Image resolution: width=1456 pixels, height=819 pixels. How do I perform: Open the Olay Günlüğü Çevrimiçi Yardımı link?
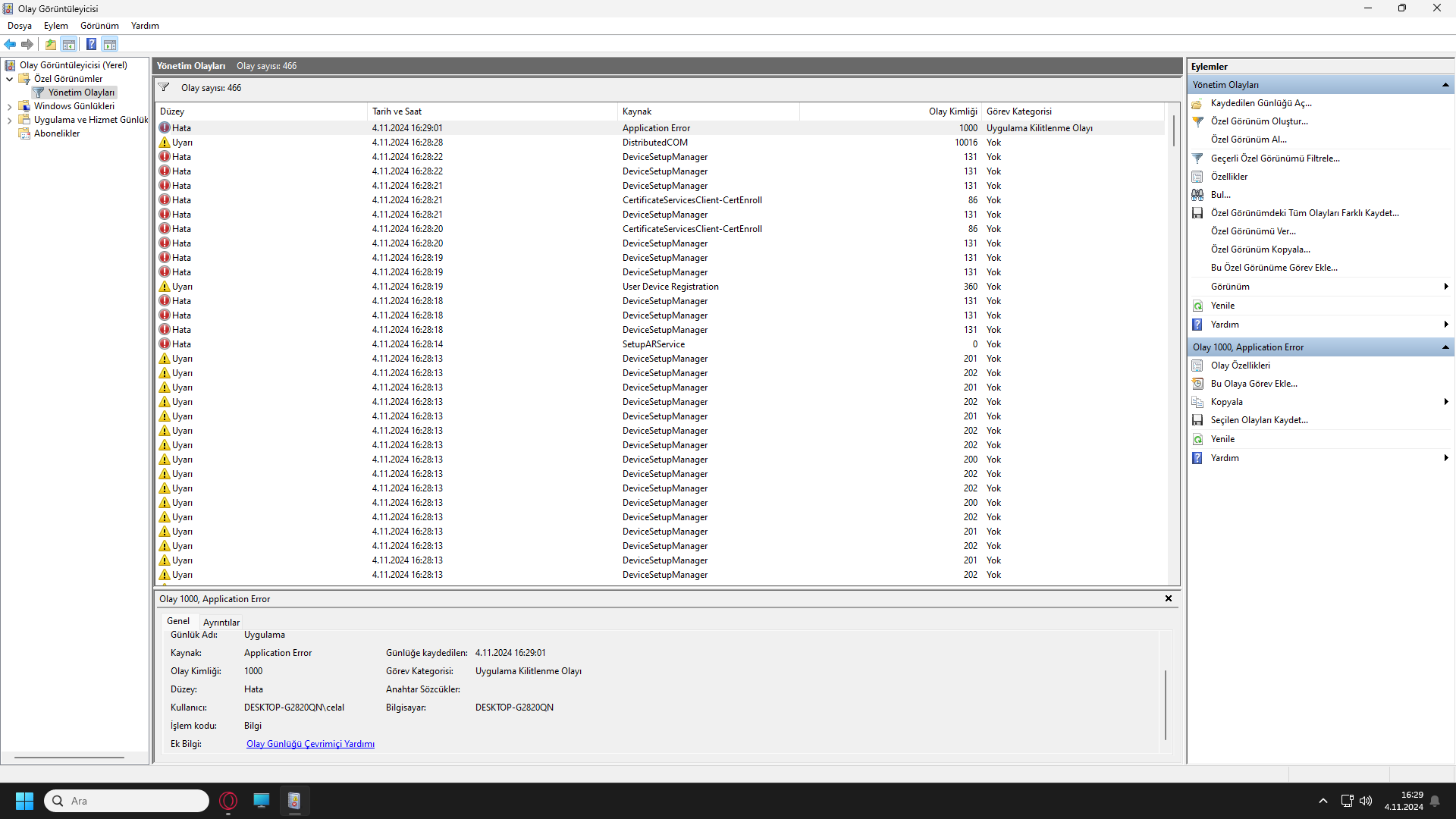[310, 744]
